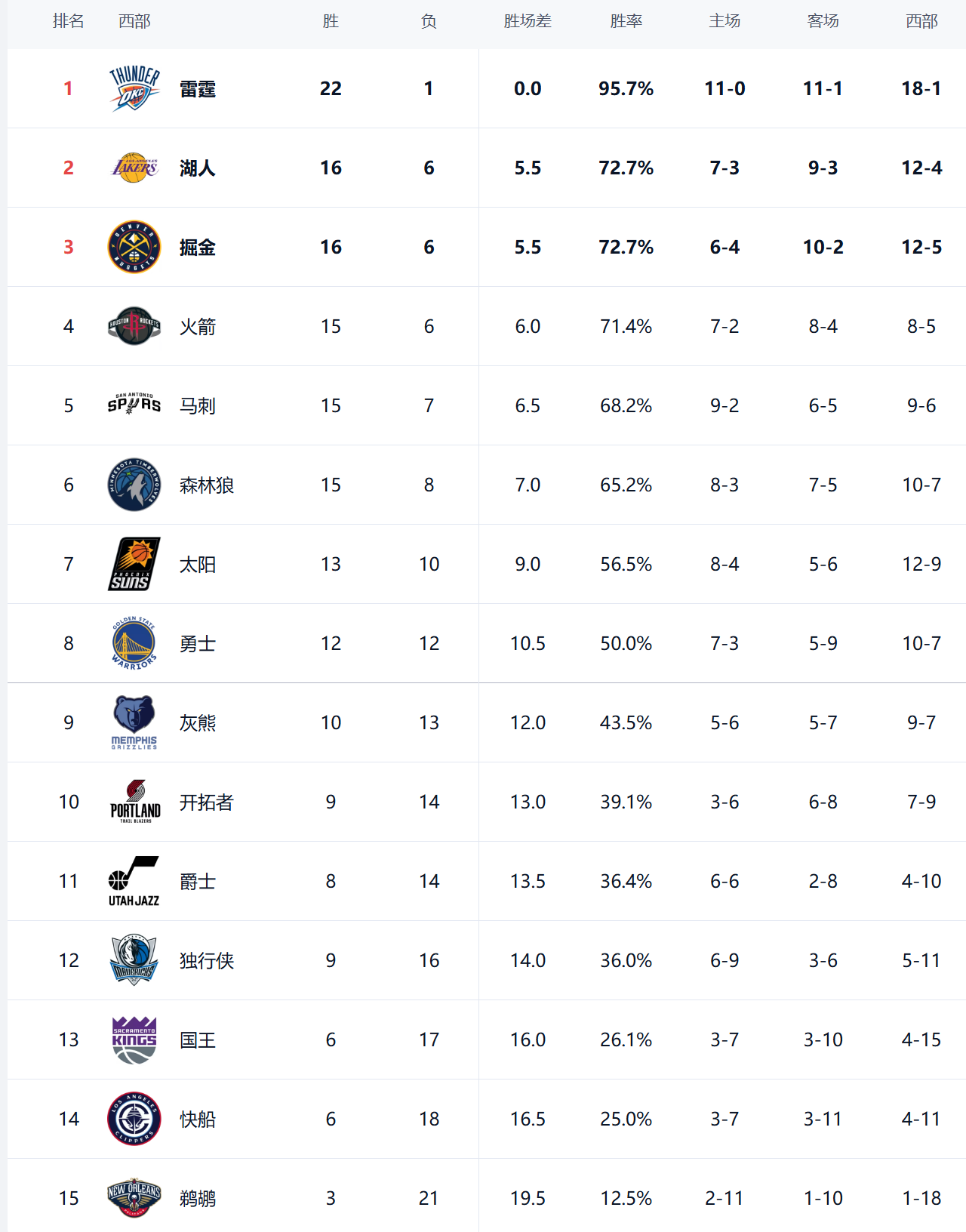Select the Memphis Grizzlies logo

coord(134,722)
